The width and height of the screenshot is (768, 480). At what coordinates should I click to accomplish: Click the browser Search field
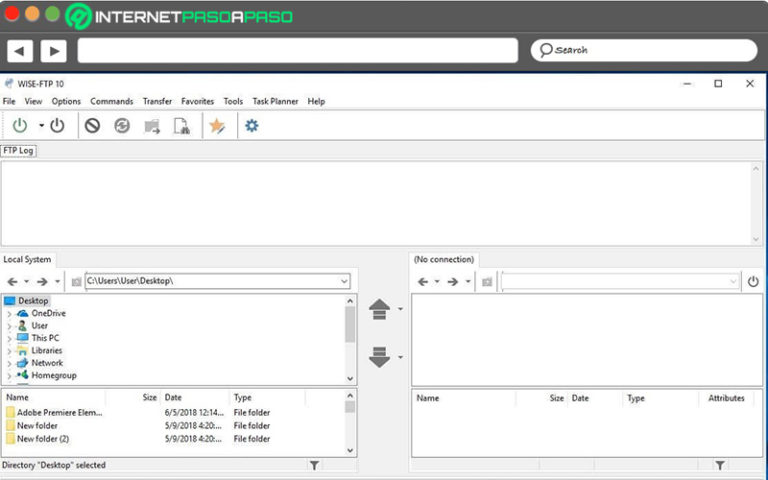(643, 50)
